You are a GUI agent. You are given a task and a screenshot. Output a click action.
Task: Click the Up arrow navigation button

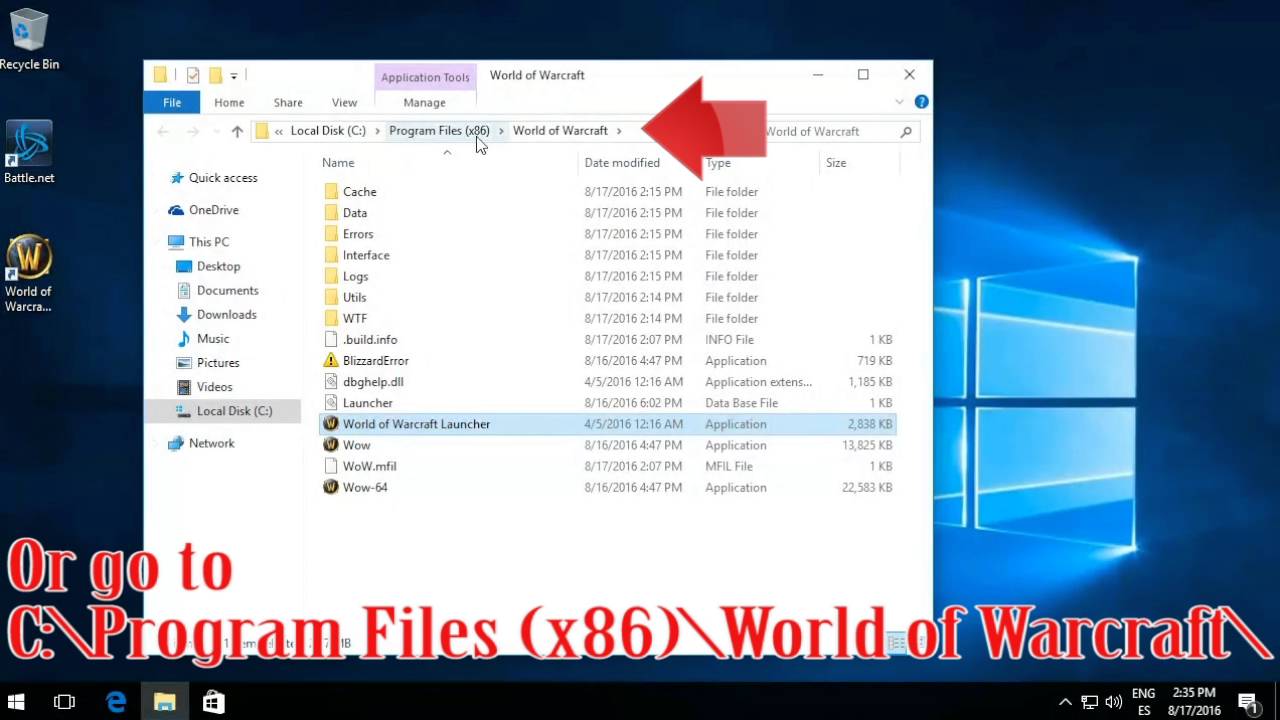click(237, 131)
